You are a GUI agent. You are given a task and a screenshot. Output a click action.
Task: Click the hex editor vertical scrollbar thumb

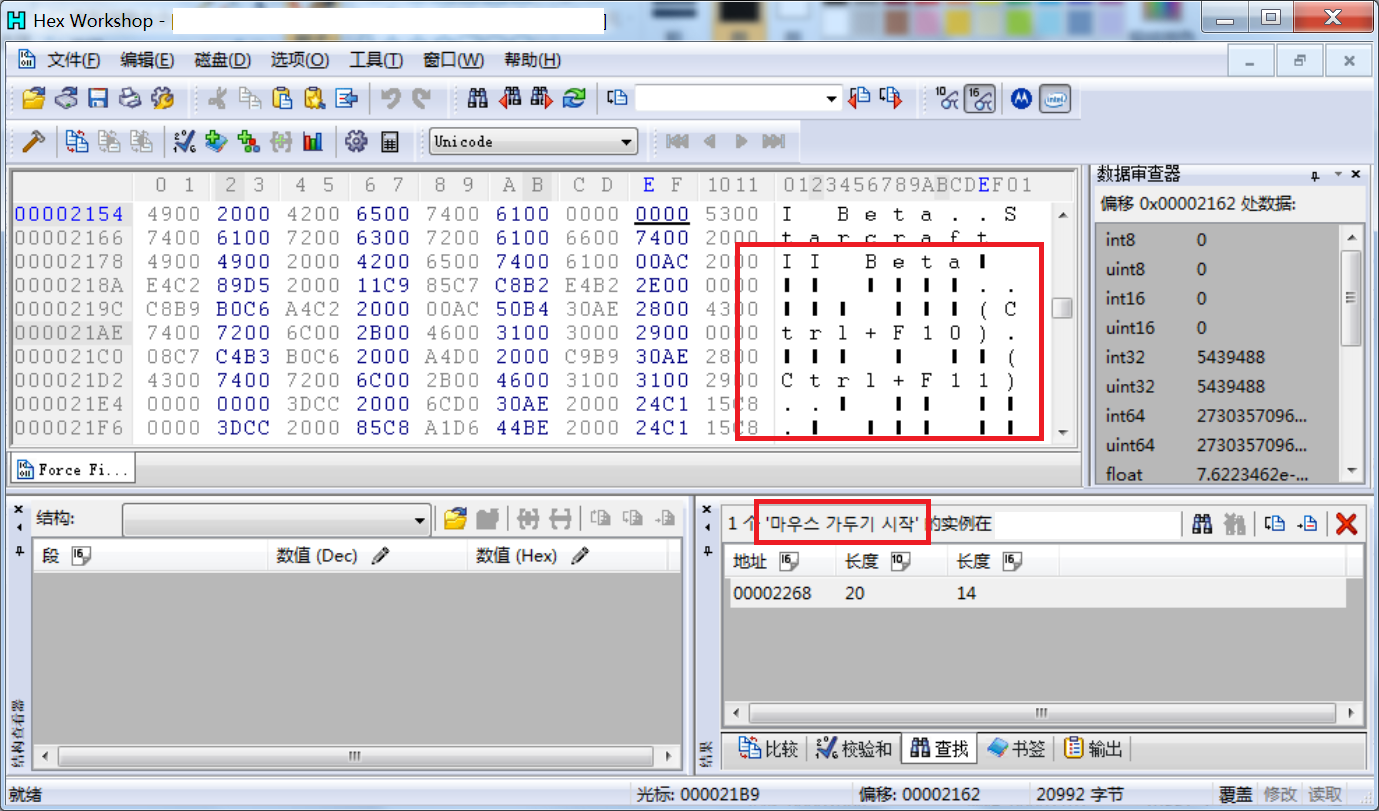tap(1062, 308)
